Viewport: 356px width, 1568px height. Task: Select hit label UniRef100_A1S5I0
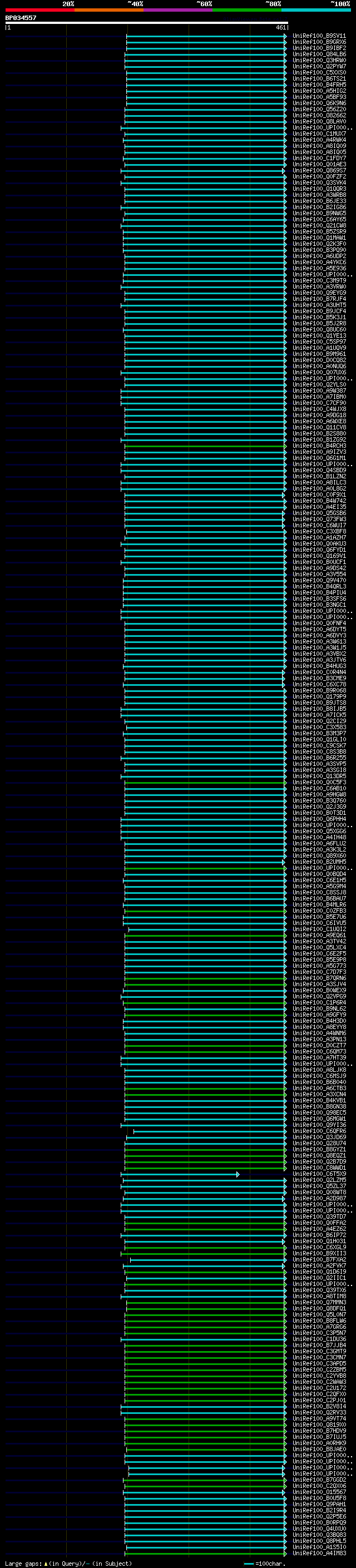pyautogui.click(x=319, y=1547)
